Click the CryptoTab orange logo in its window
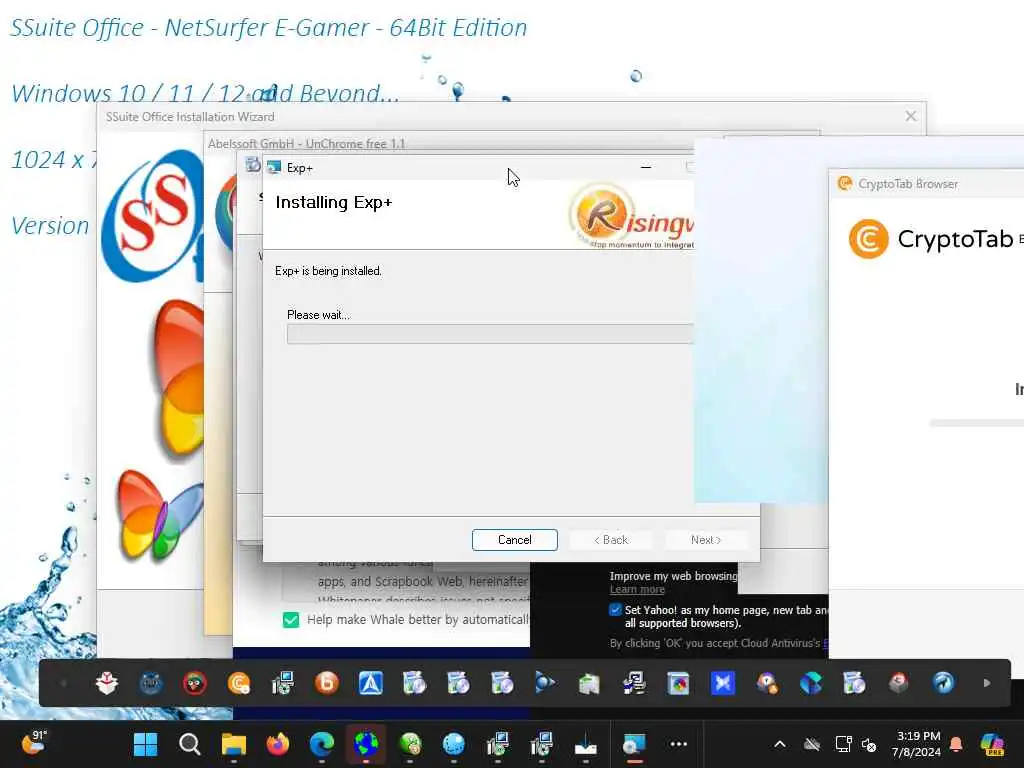This screenshot has height=768, width=1024. (x=868, y=239)
